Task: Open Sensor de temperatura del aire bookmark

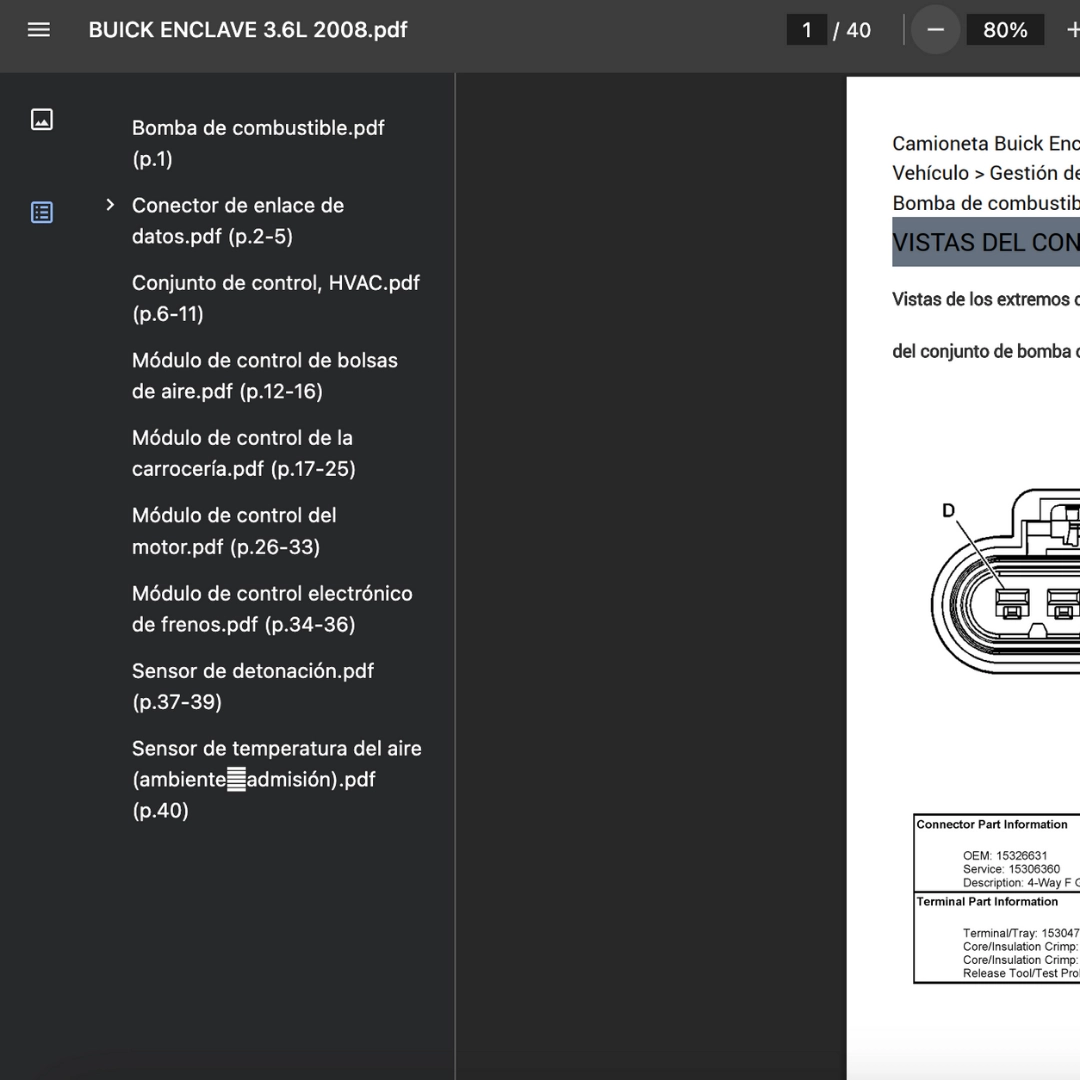Action: [x=276, y=779]
